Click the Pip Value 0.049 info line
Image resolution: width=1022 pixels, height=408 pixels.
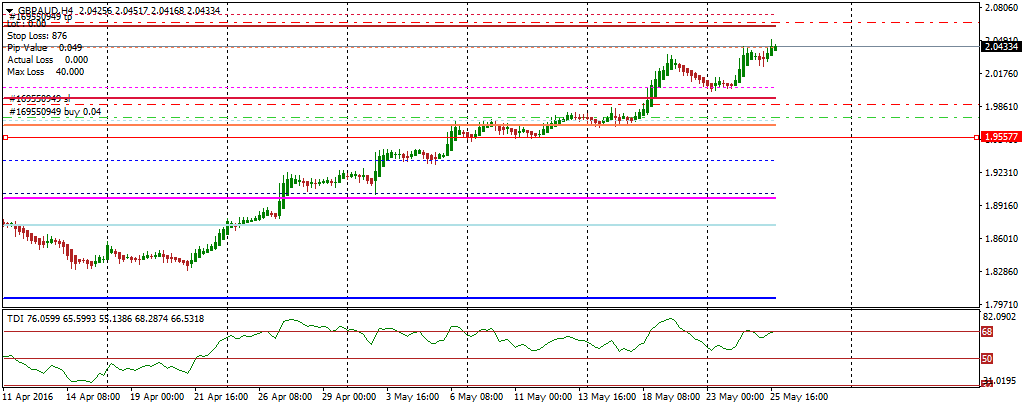click(x=44, y=48)
